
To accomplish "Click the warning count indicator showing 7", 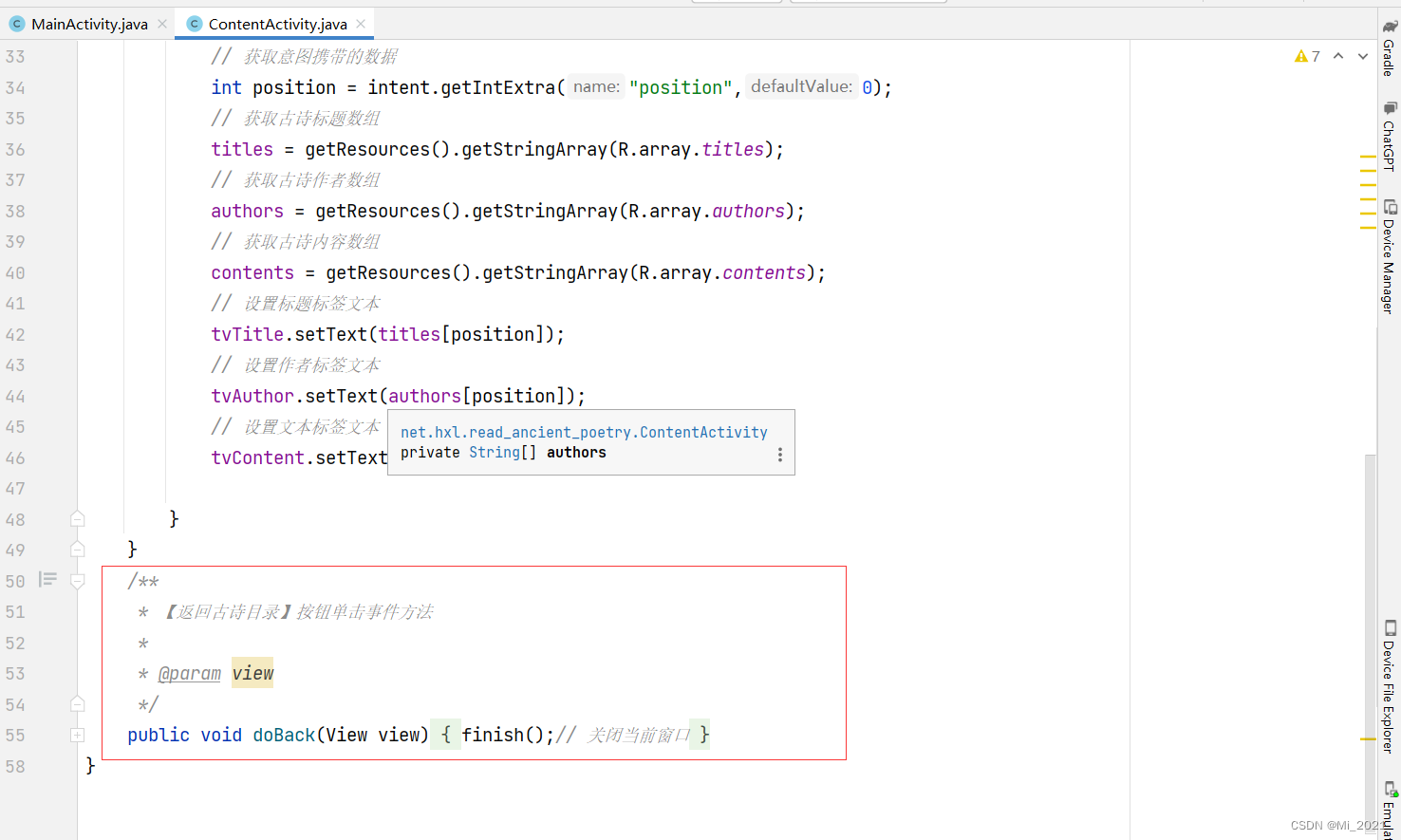I will 1307,57.
